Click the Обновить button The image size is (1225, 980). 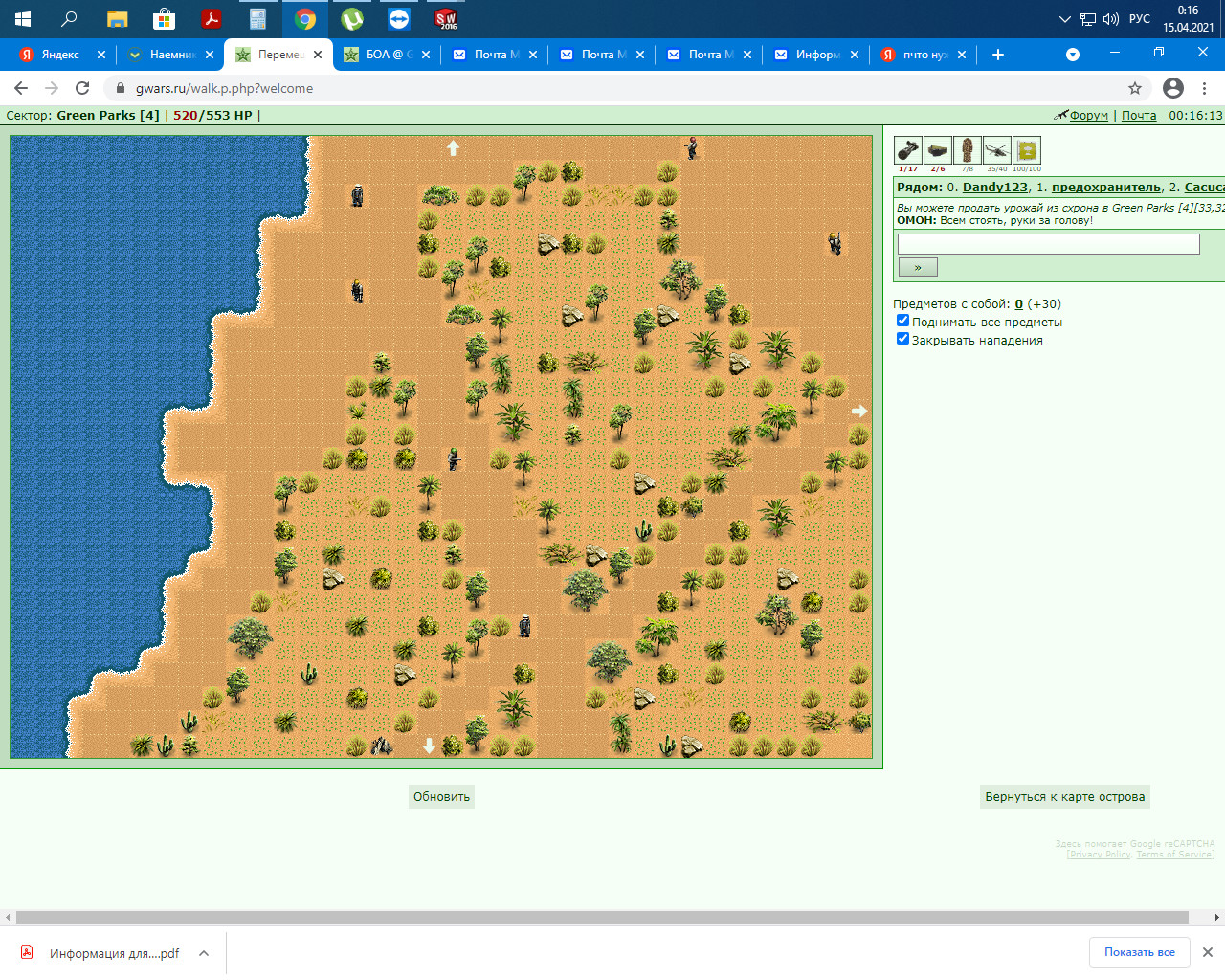(441, 796)
